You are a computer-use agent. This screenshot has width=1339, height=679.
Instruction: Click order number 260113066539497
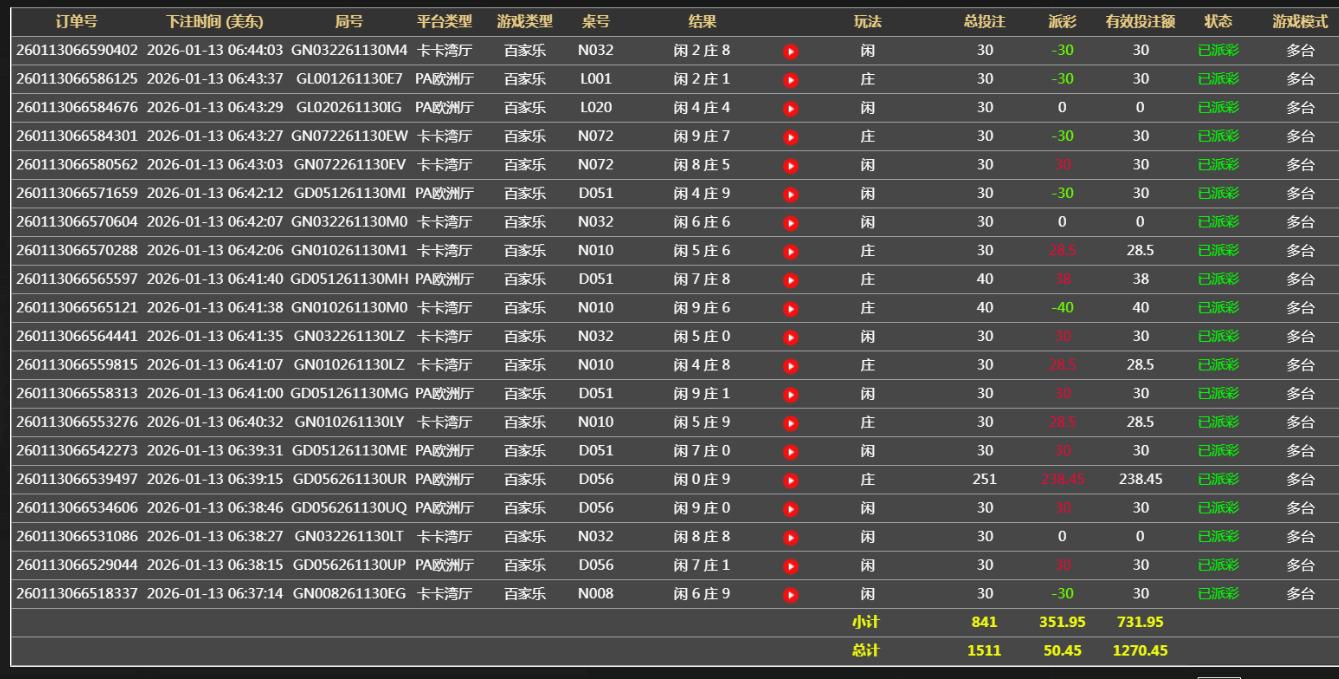(x=77, y=479)
